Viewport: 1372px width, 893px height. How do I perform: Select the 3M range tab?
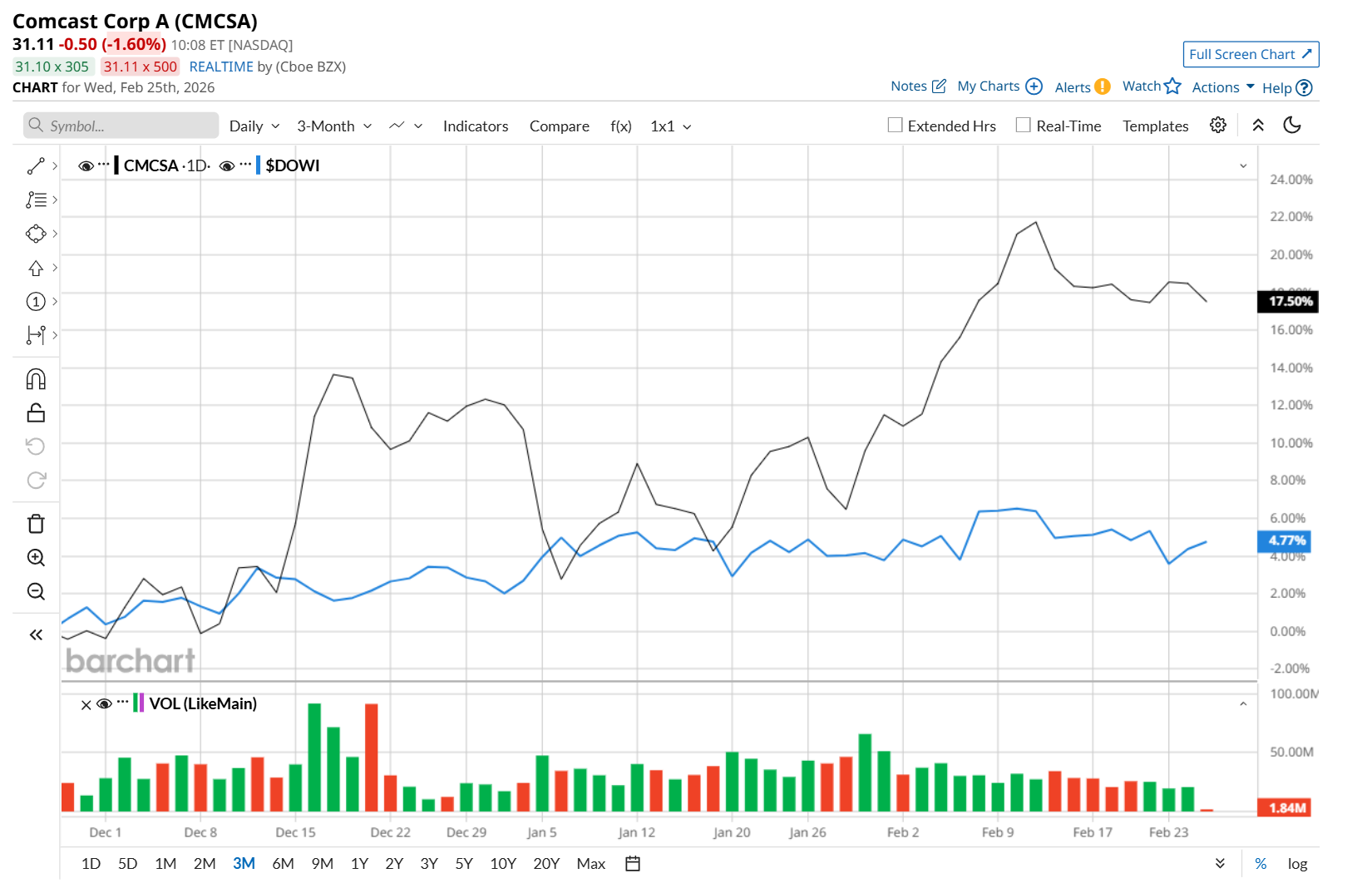tap(244, 864)
